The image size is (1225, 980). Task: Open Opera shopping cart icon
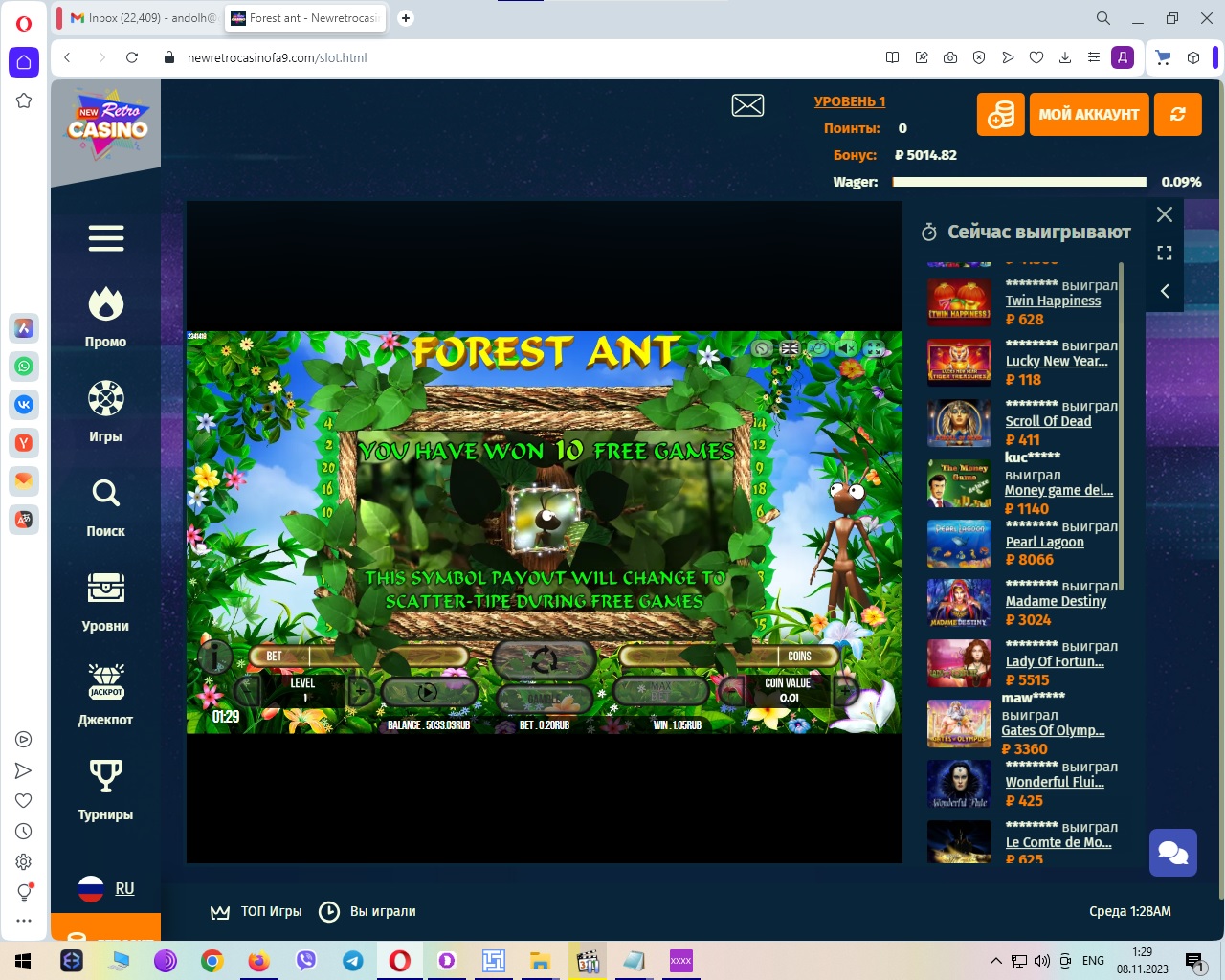click(1164, 57)
